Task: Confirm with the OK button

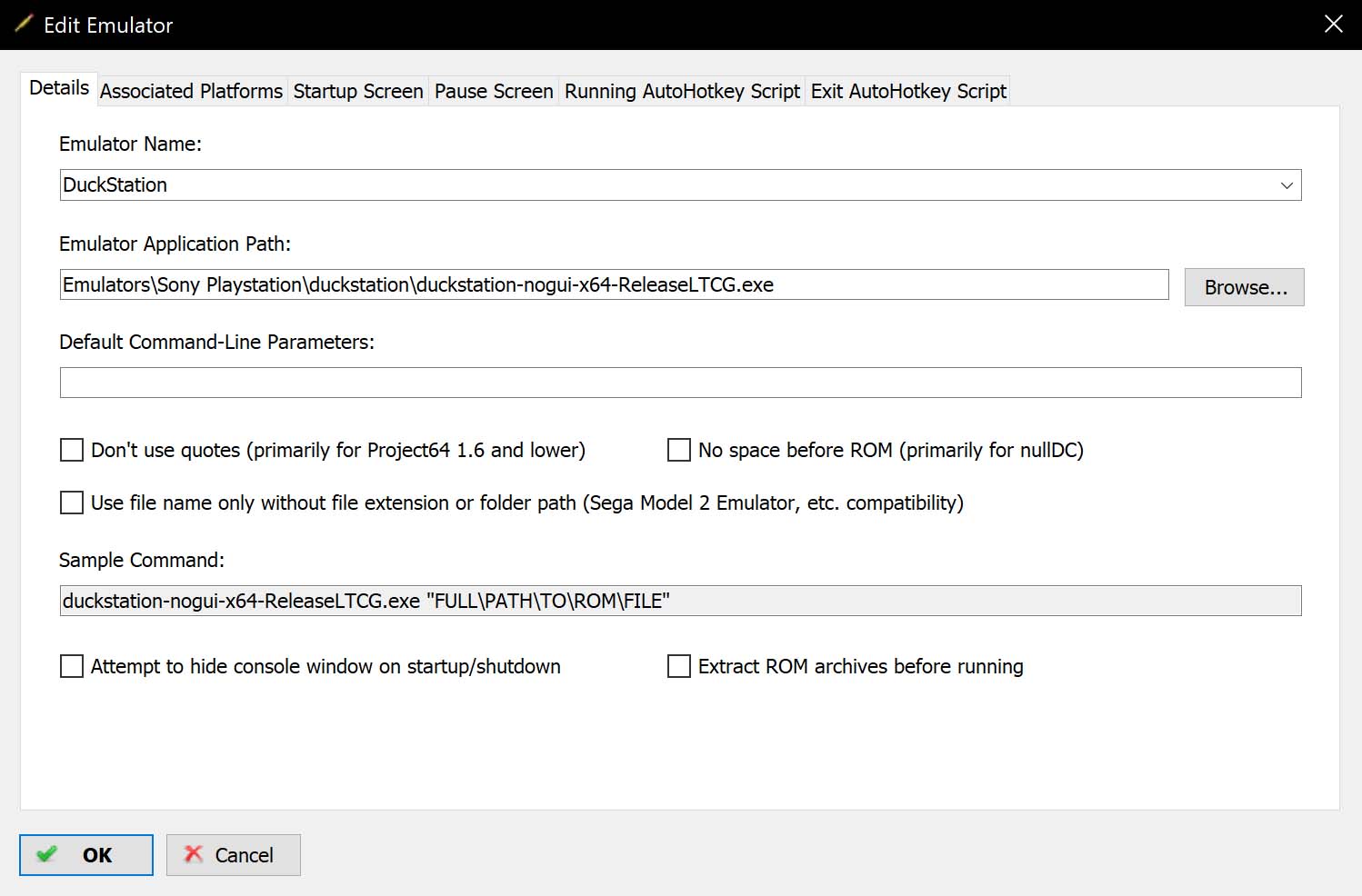Action: (86, 855)
